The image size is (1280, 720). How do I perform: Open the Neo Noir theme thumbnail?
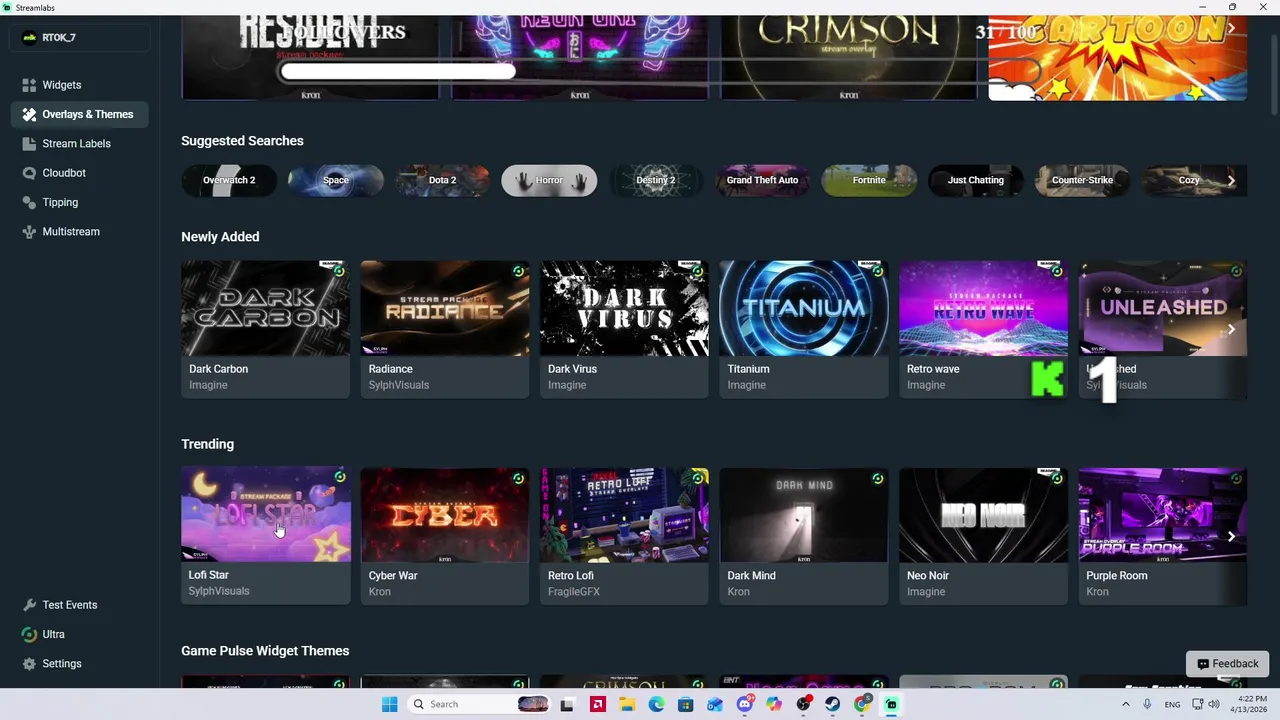click(983, 515)
